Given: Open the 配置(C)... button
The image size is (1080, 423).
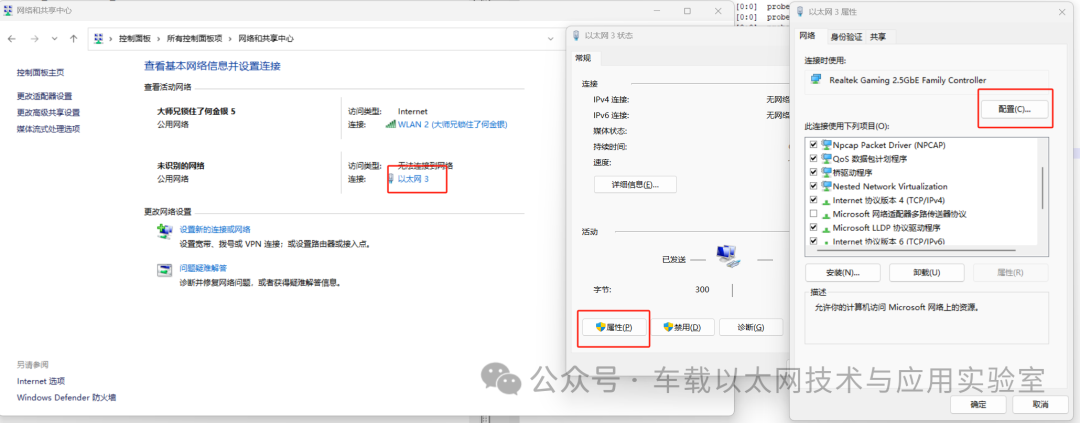Looking at the screenshot, I should point(1015,109).
